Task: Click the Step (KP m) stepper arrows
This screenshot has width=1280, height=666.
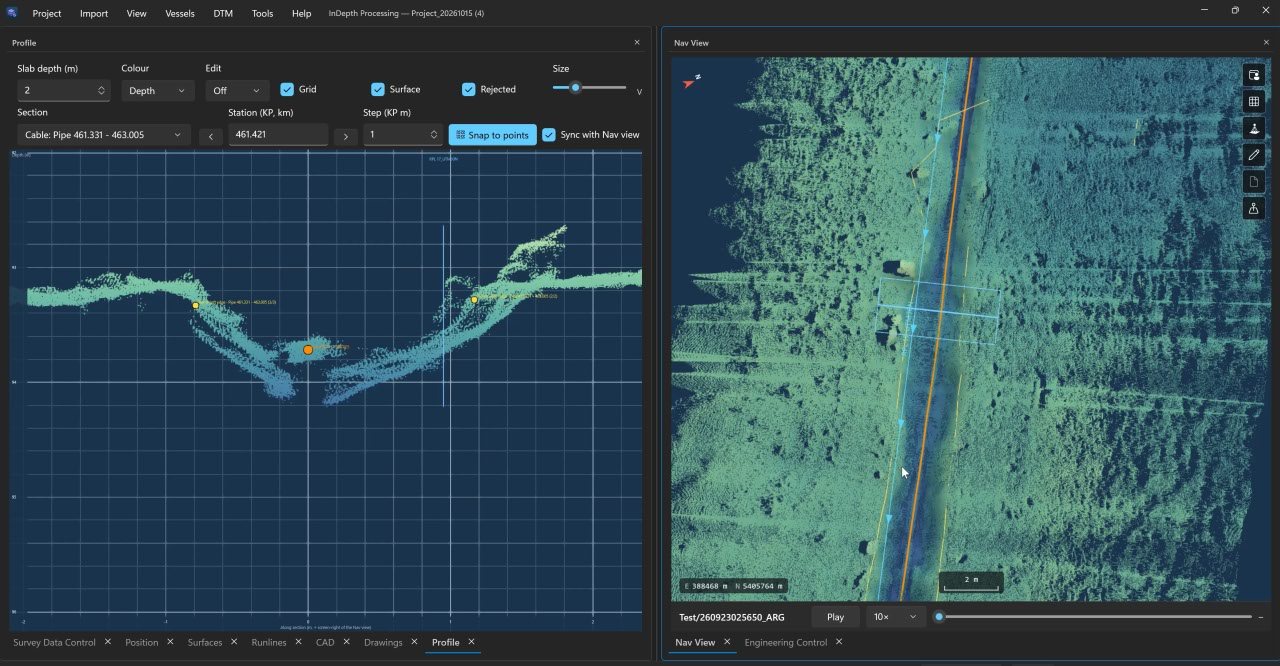Action: 434,134
